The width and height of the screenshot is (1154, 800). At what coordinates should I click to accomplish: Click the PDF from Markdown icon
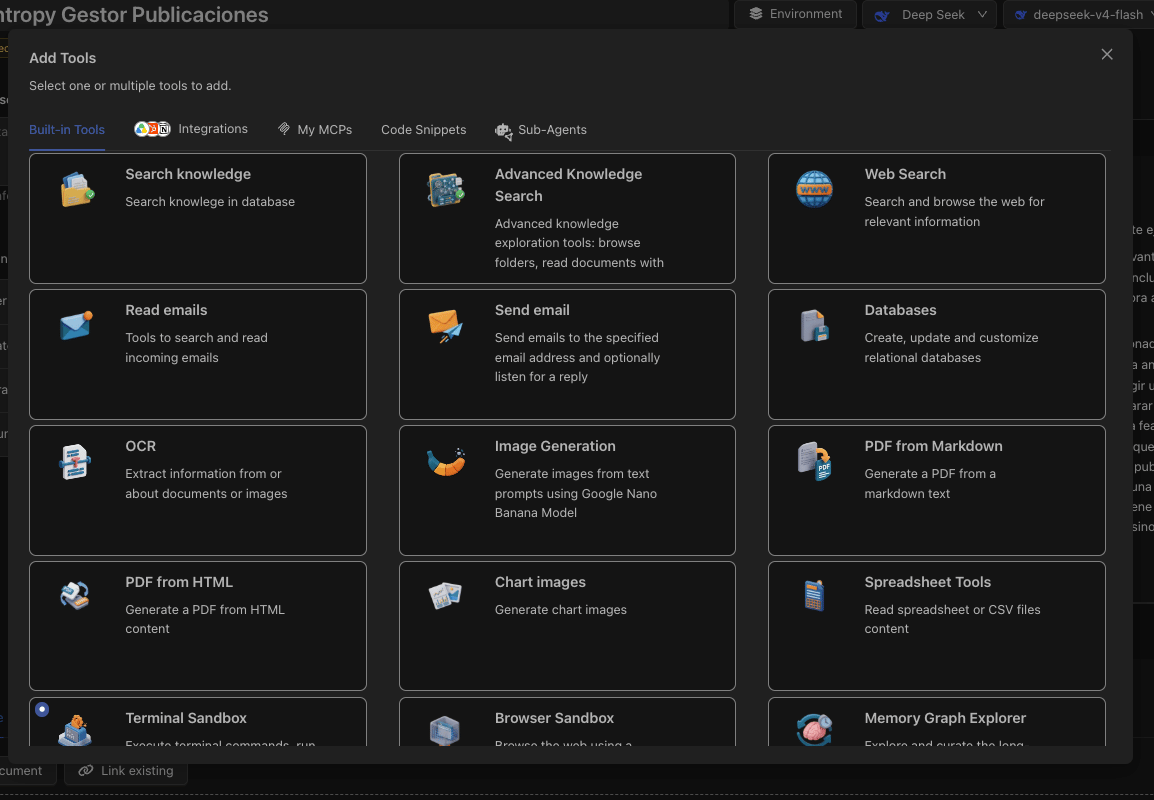coord(814,461)
